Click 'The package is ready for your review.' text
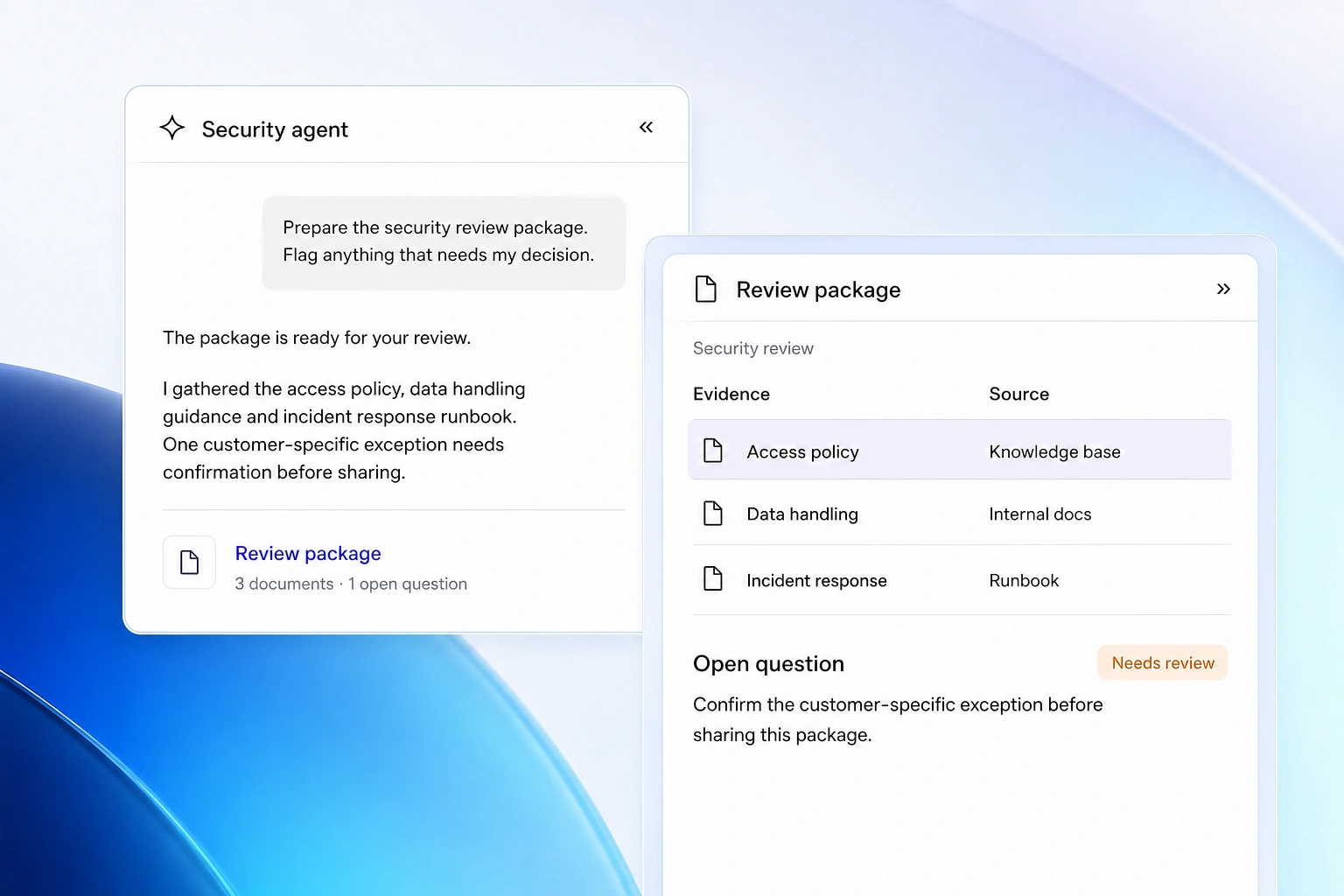The height and width of the screenshot is (896, 1344). [x=317, y=338]
